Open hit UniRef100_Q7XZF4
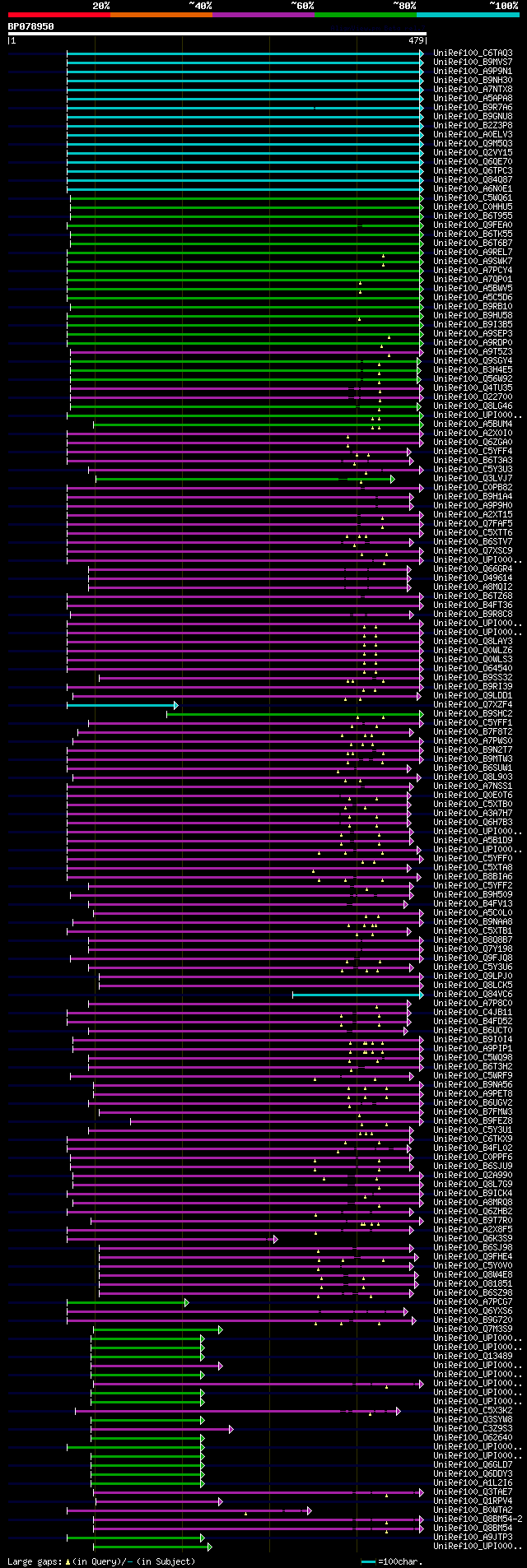 tap(473, 705)
